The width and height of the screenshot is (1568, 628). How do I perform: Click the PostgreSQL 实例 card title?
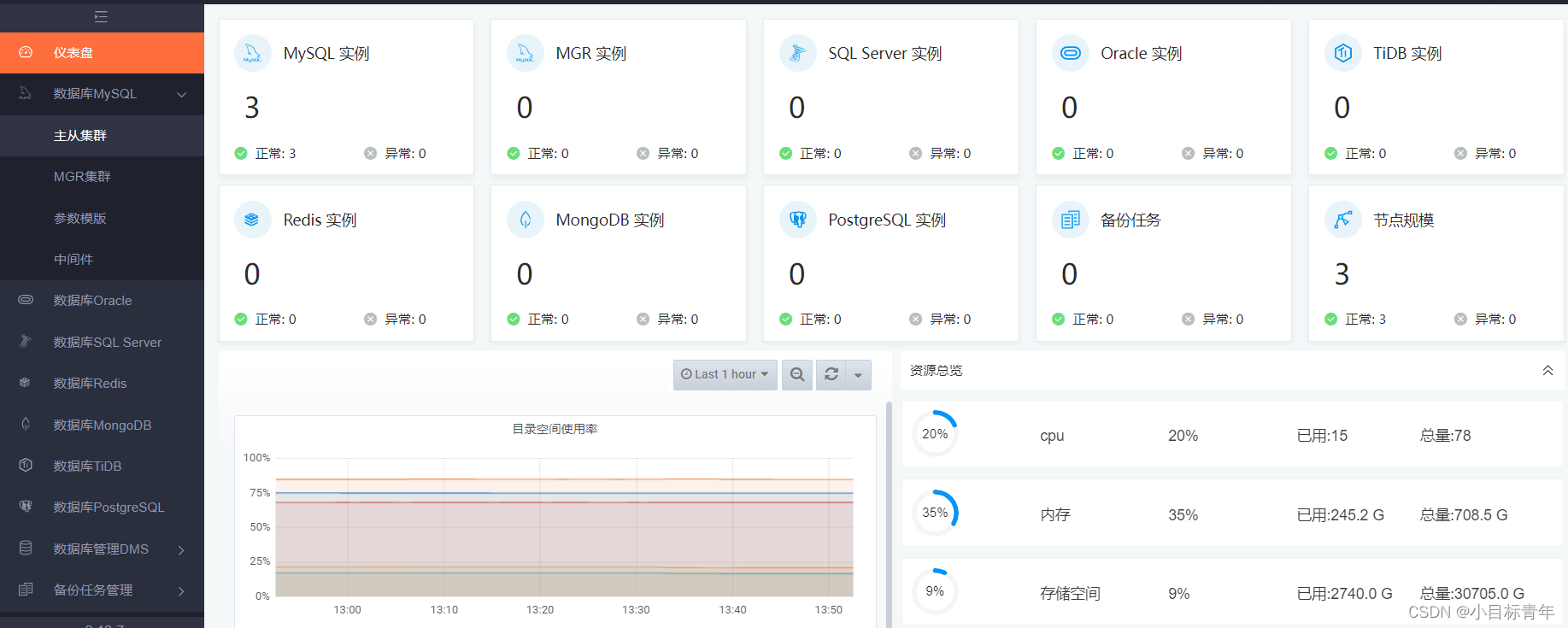tap(887, 220)
